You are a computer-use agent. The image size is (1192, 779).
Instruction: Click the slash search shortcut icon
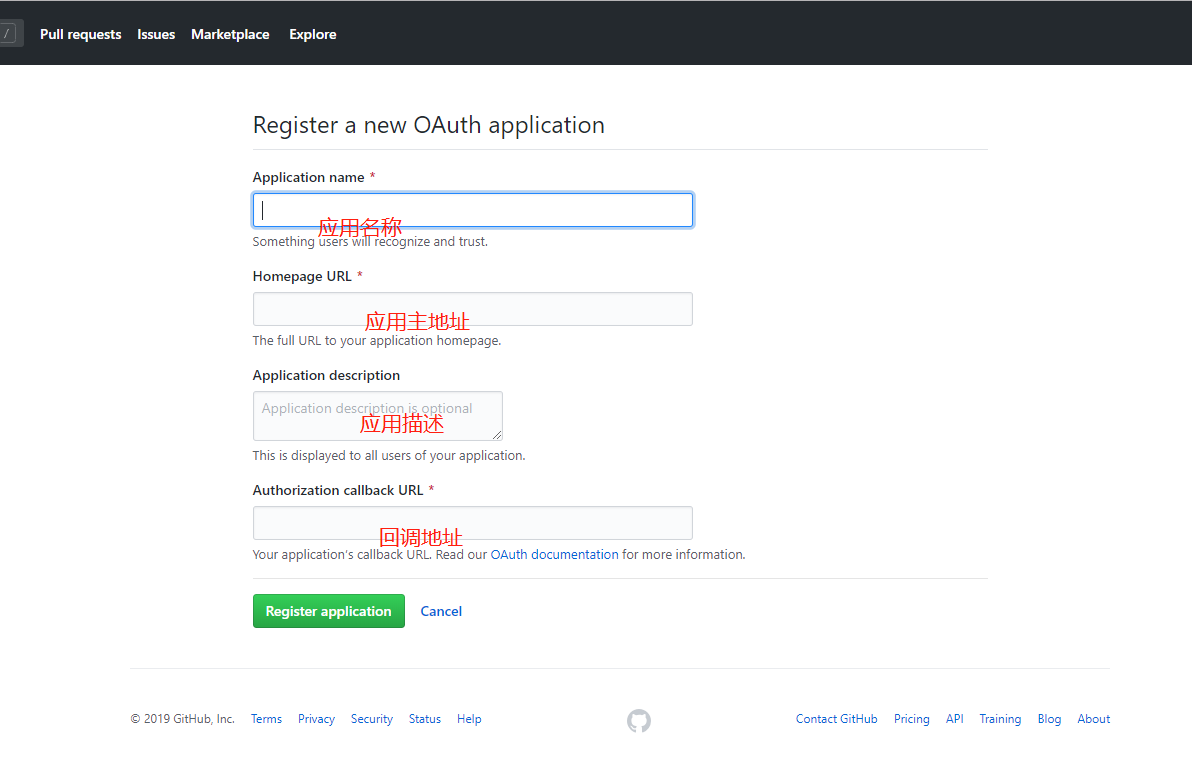point(8,33)
